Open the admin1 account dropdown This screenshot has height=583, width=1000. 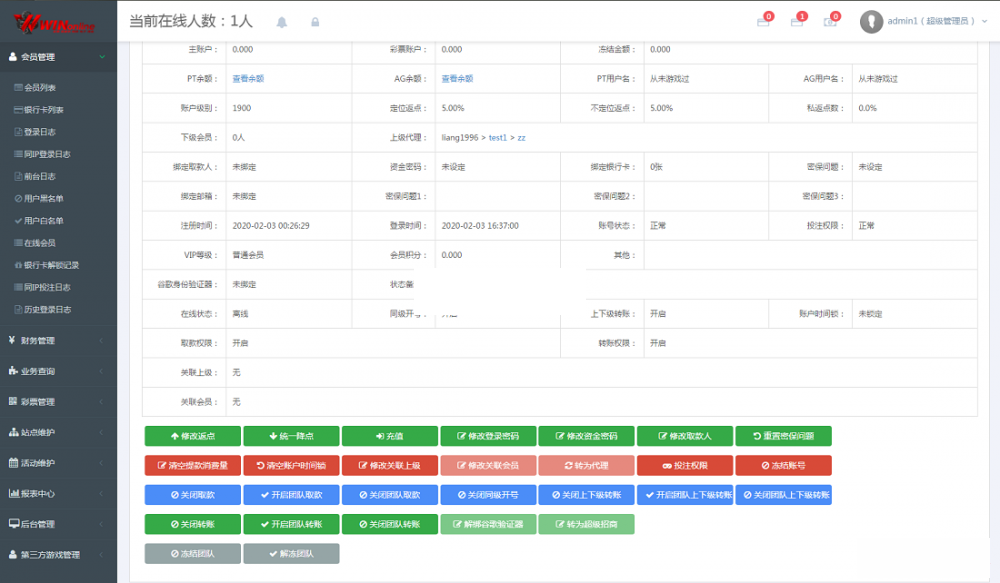coord(931,21)
